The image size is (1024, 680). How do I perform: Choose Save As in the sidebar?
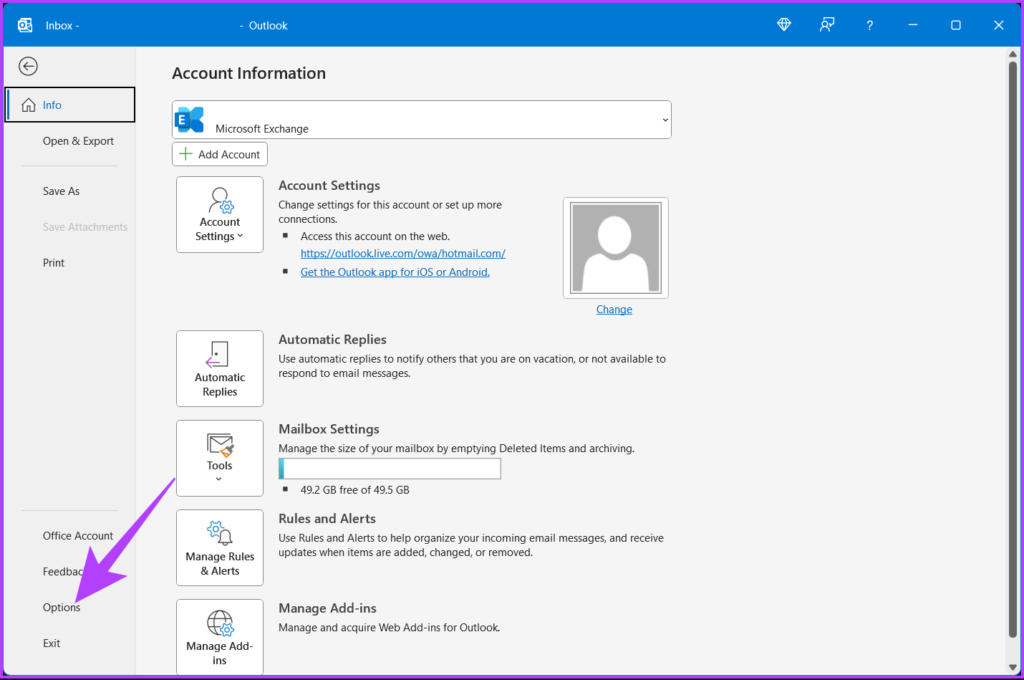pyautogui.click(x=61, y=191)
